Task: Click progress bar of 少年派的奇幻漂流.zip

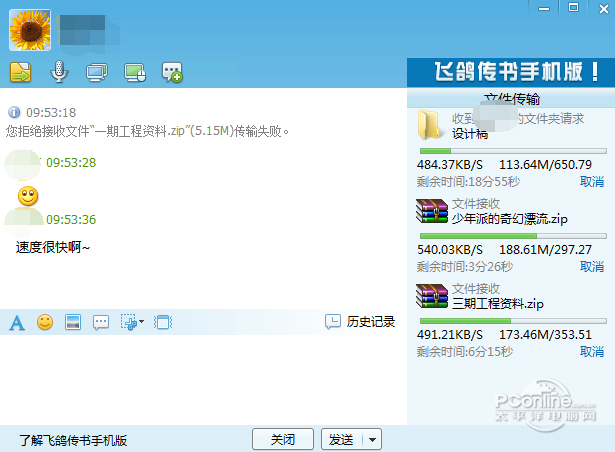Action: (x=513, y=236)
